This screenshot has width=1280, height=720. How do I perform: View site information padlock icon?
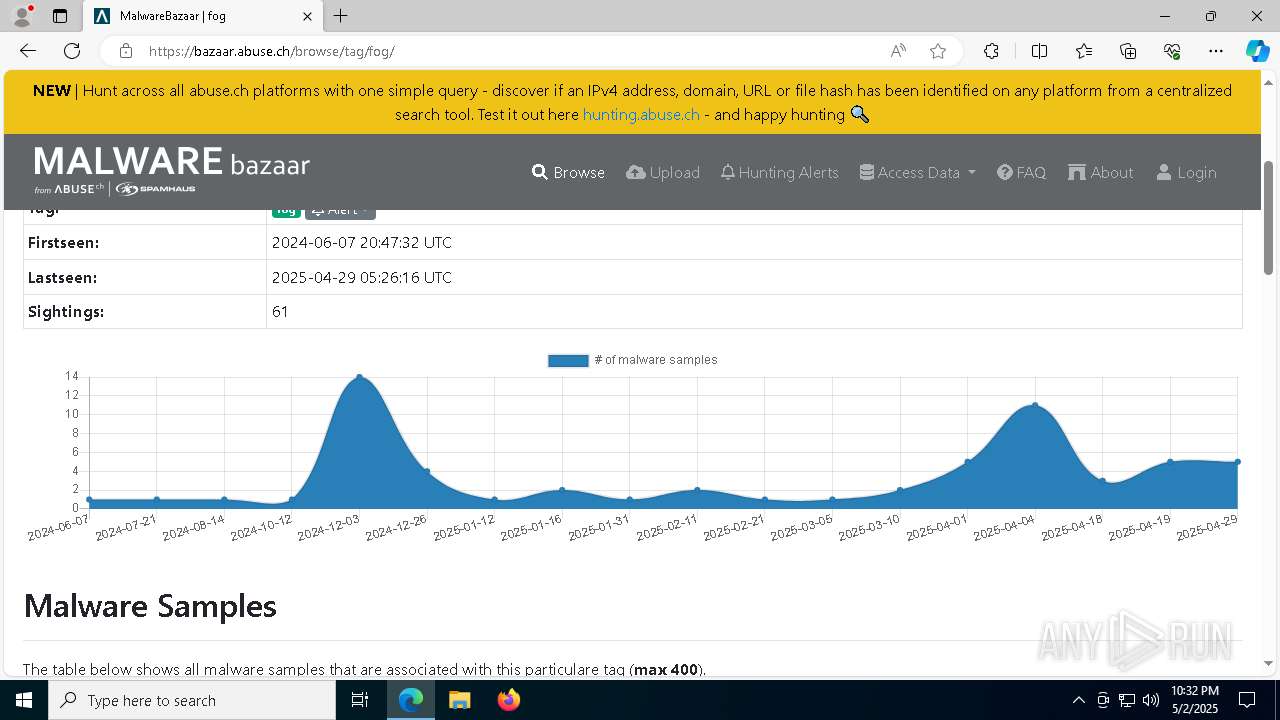pos(126,51)
